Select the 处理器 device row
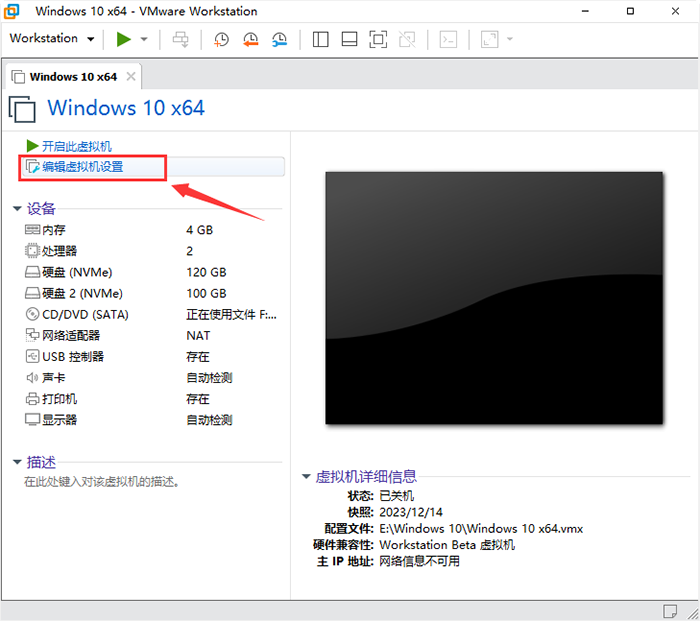Screen dimensions: 700x621 [152, 251]
